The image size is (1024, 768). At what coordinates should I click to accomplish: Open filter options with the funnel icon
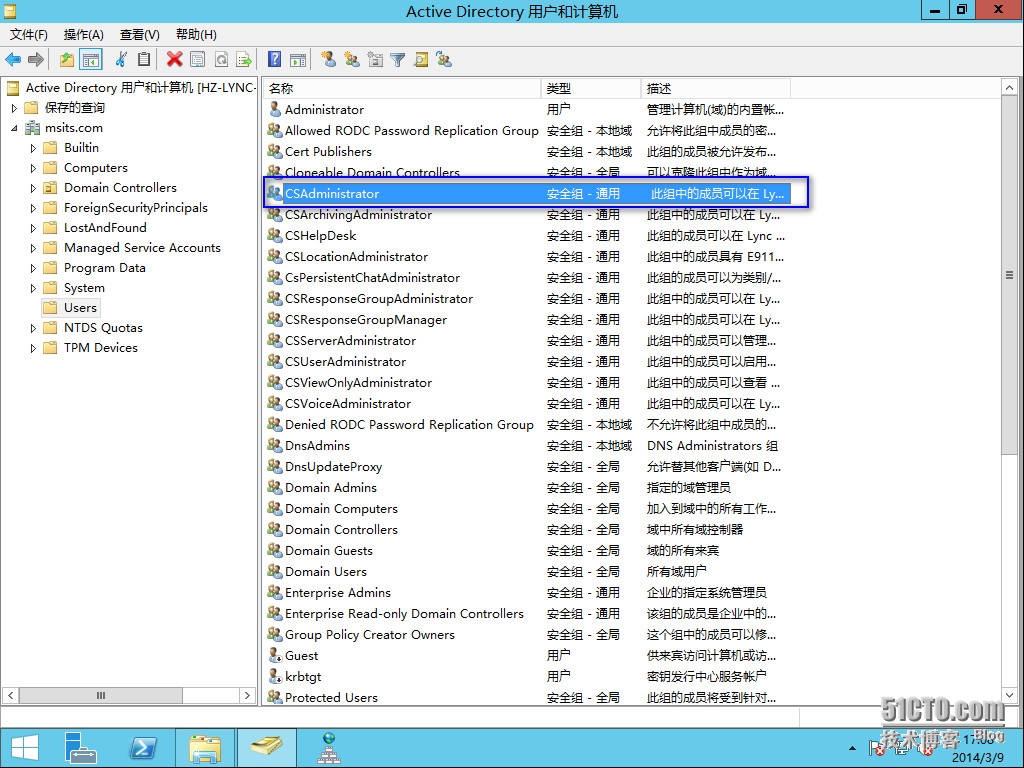tap(398, 60)
